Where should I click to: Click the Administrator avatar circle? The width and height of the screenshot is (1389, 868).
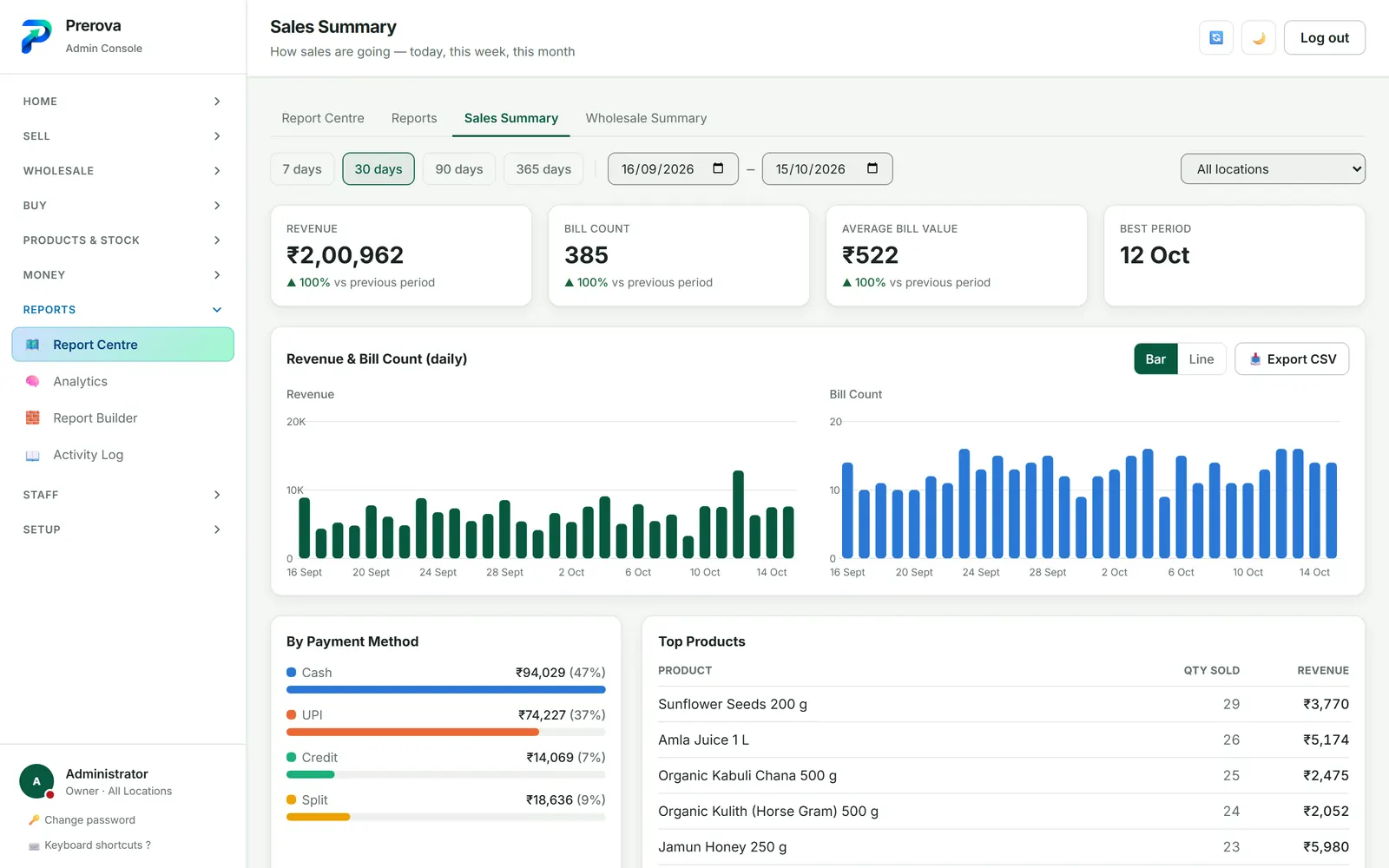coord(36,781)
